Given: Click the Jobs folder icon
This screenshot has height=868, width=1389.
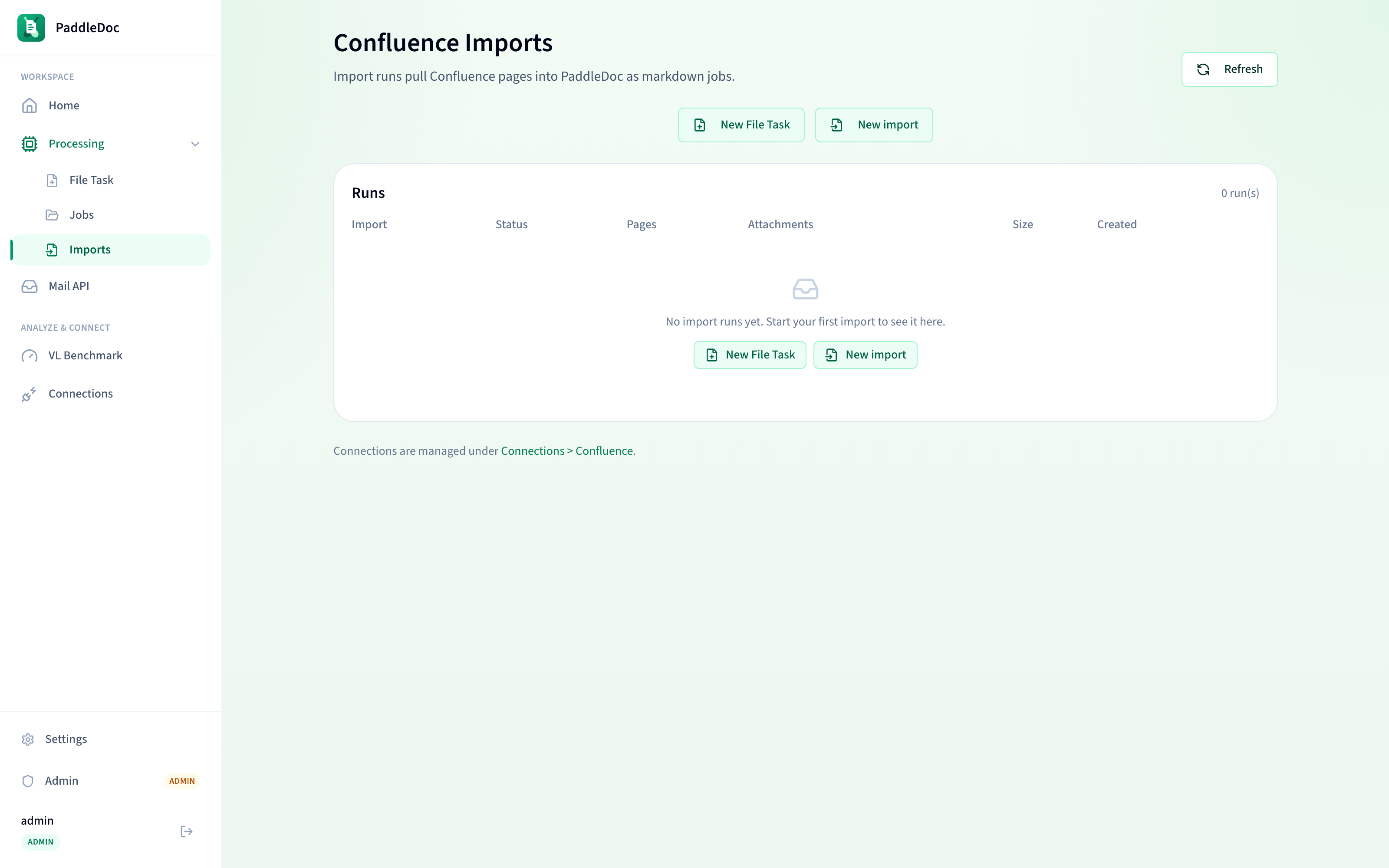Looking at the screenshot, I should [52, 215].
